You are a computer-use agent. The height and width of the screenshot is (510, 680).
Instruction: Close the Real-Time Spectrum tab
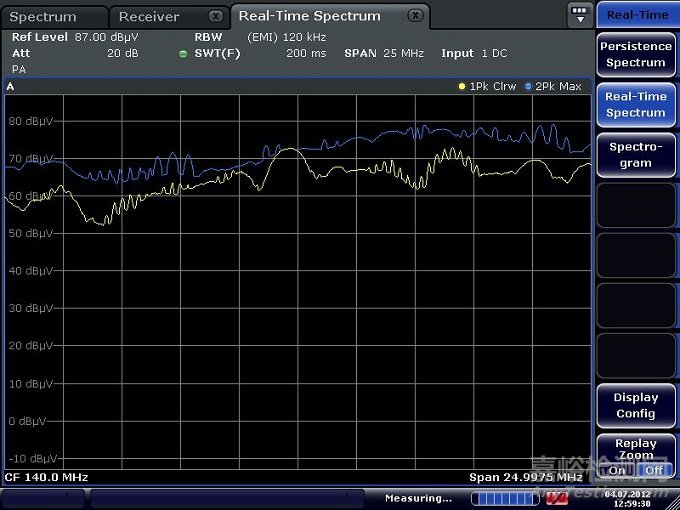(x=416, y=16)
